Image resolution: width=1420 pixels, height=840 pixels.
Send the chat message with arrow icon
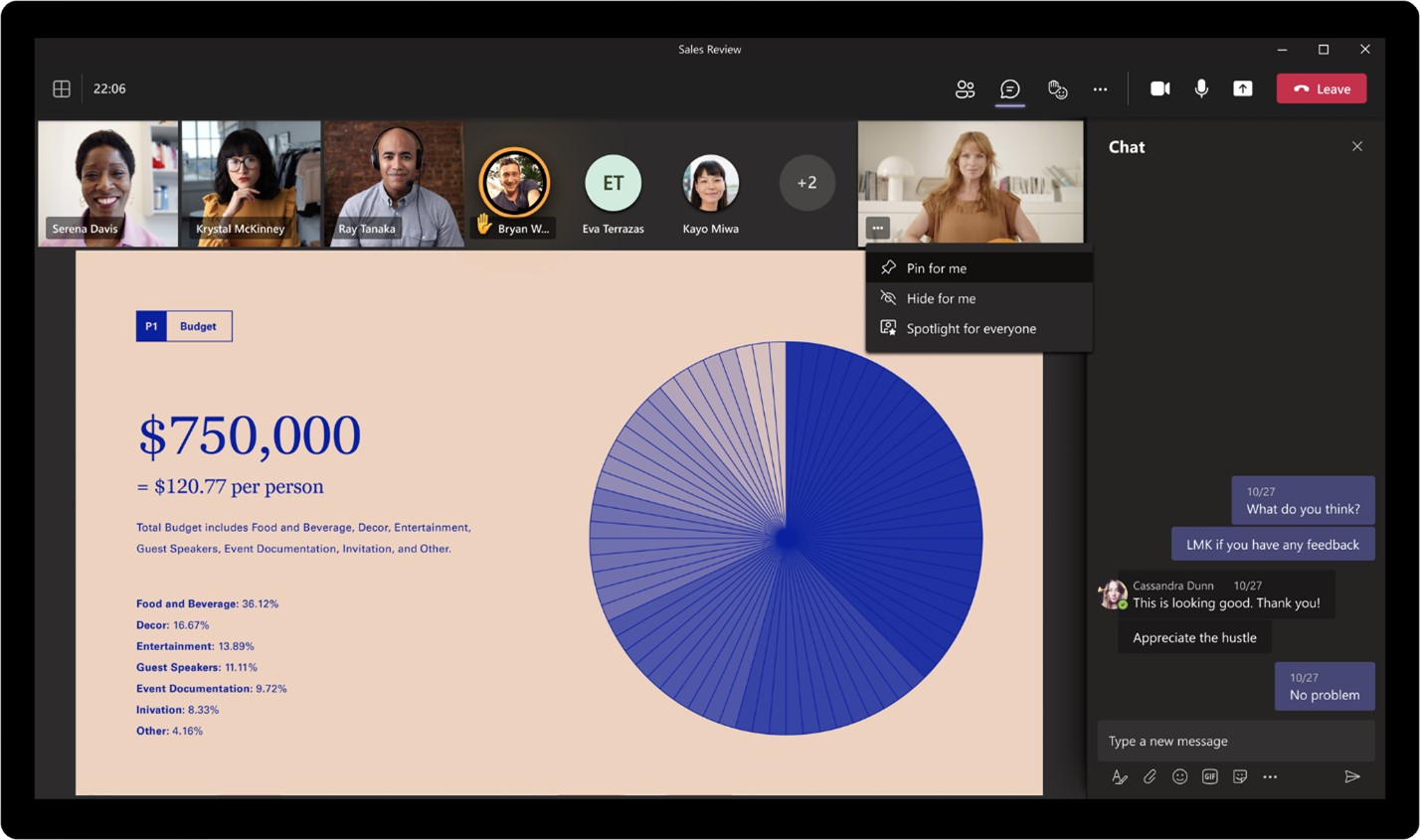(x=1351, y=776)
